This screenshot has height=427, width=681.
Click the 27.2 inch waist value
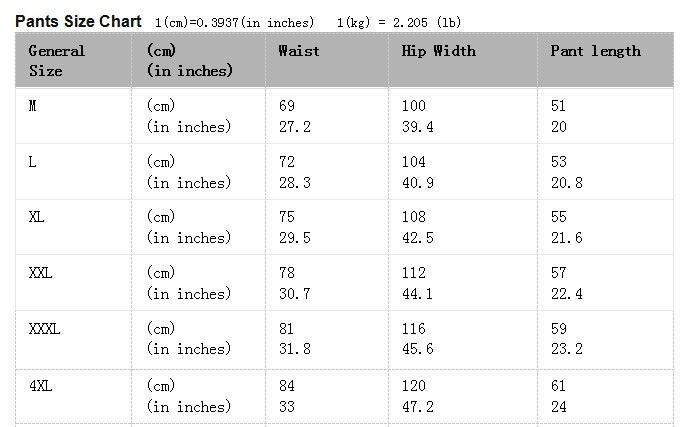coord(294,127)
